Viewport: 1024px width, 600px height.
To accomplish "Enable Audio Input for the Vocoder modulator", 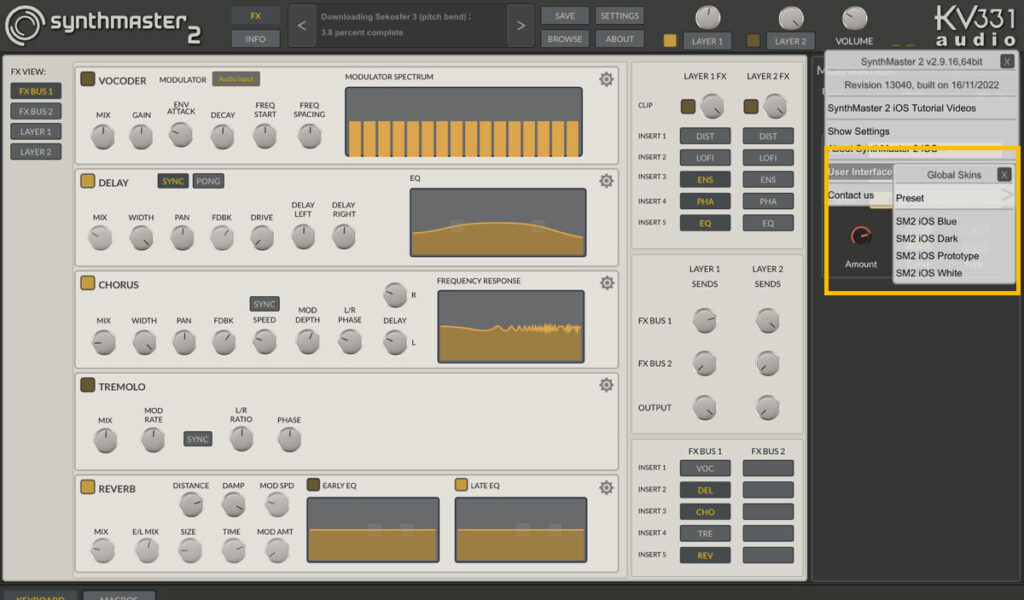I will (x=237, y=80).
